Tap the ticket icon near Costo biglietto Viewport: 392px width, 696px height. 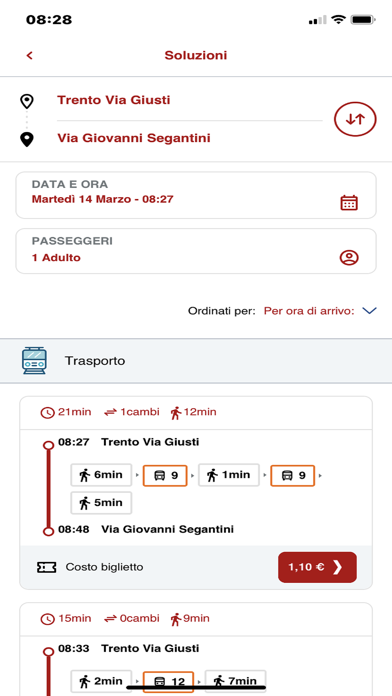pyautogui.click(x=47, y=567)
